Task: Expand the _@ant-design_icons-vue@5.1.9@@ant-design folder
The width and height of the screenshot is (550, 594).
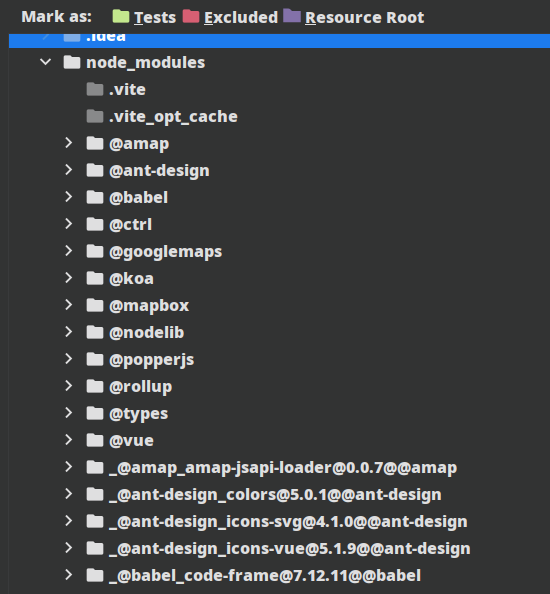Action: [69, 548]
